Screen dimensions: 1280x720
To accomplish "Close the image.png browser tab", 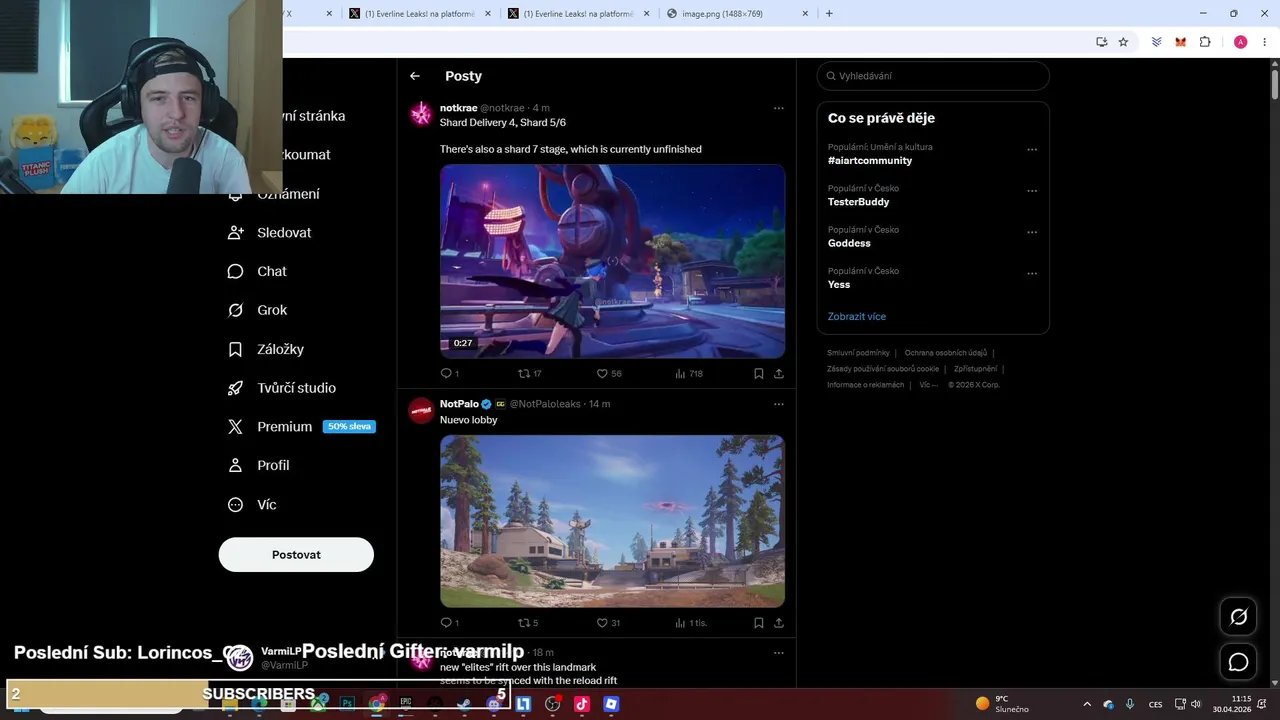I will (x=805, y=14).
